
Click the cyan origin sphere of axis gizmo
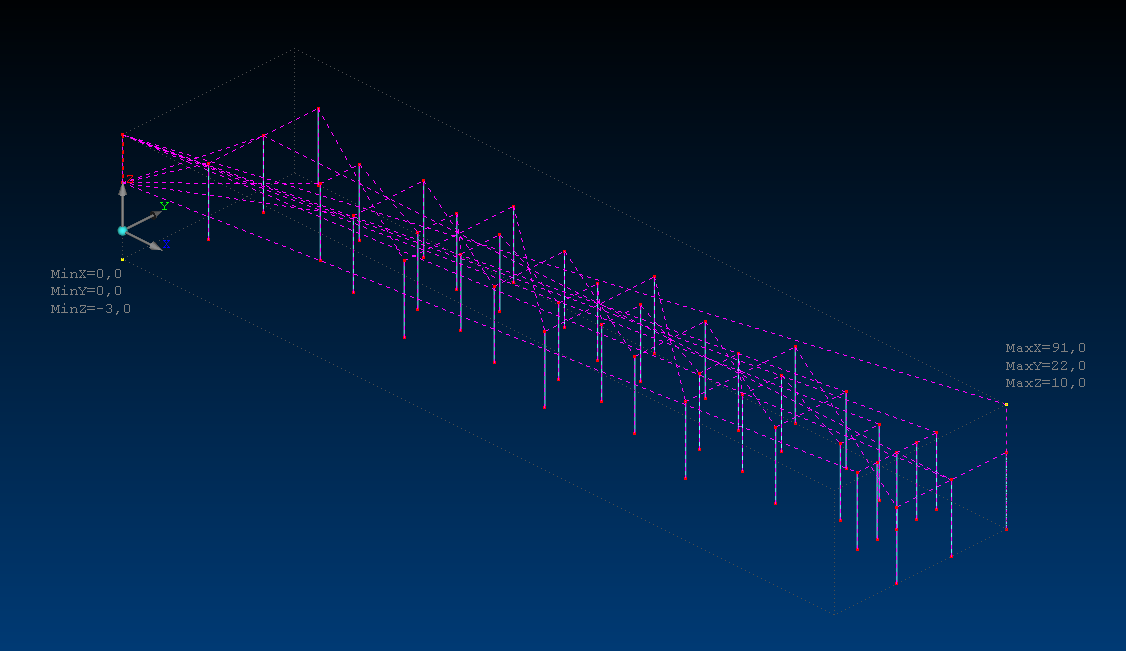point(122,230)
